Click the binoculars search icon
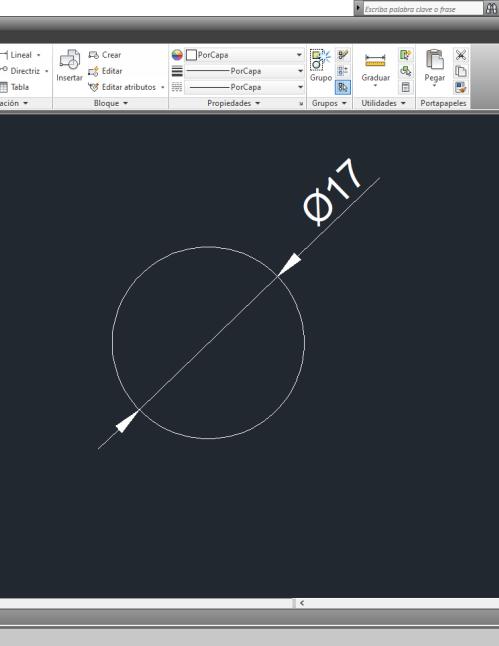Screen dimensions: 499x646 tap(491, 9)
